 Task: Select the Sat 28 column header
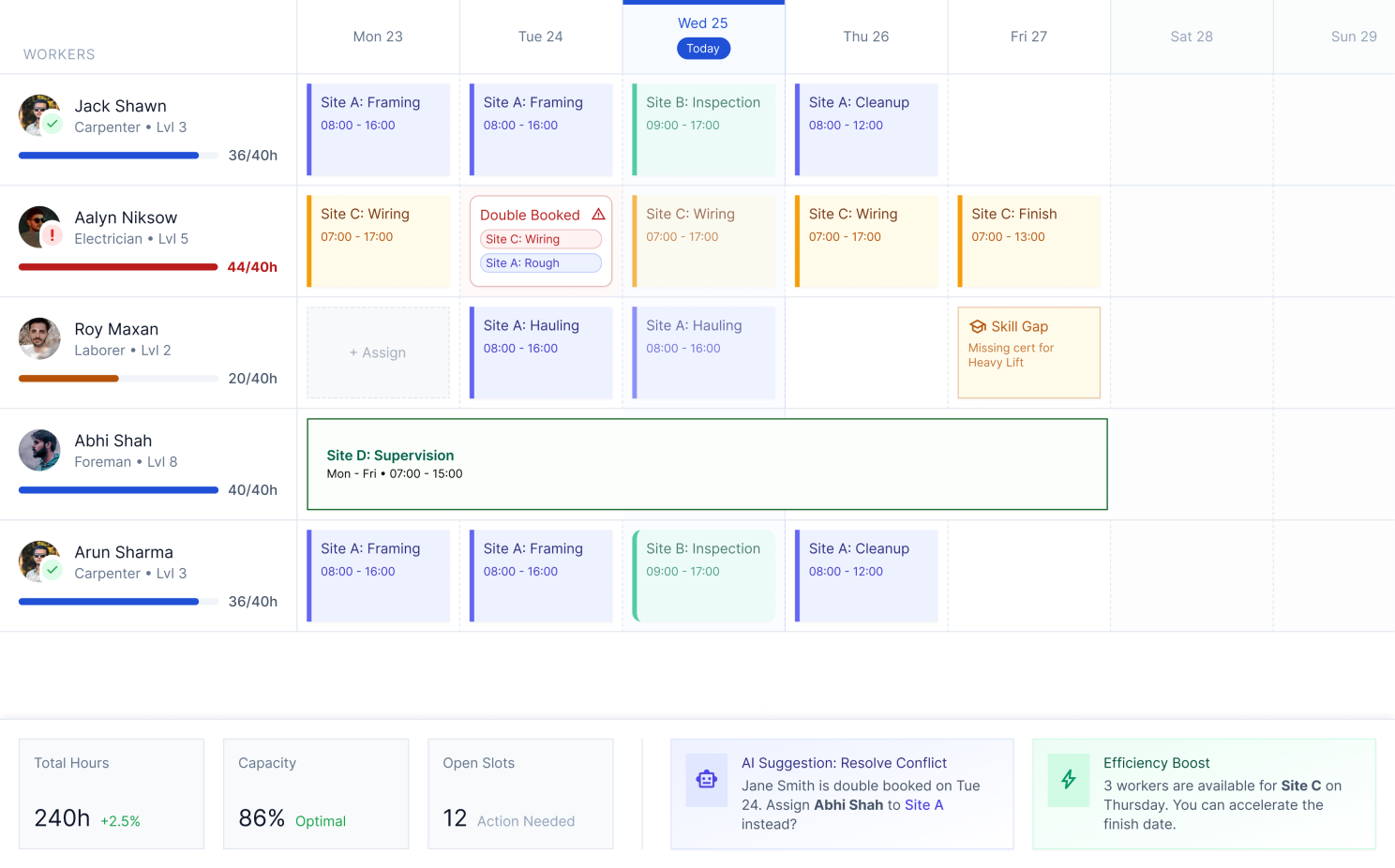click(x=1192, y=37)
